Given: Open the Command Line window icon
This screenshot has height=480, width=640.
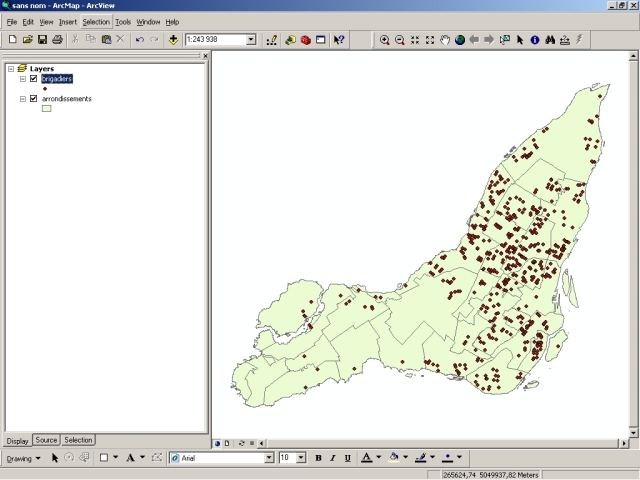Looking at the screenshot, I should pyautogui.click(x=320, y=40).
